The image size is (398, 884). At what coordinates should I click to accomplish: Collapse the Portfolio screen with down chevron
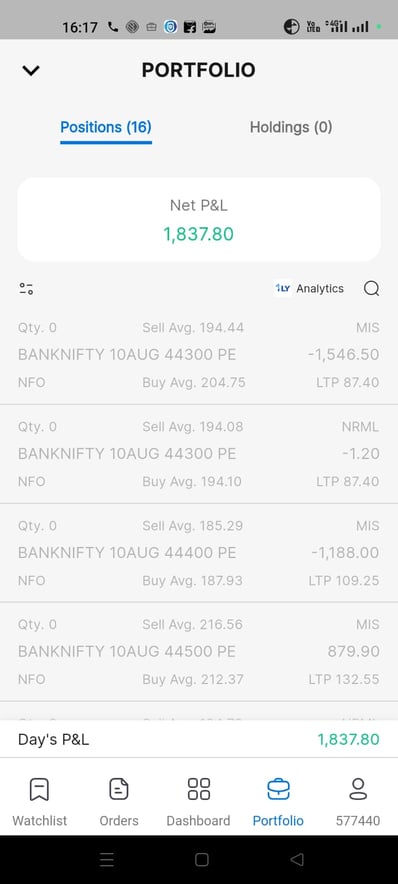tap(31, 70)
